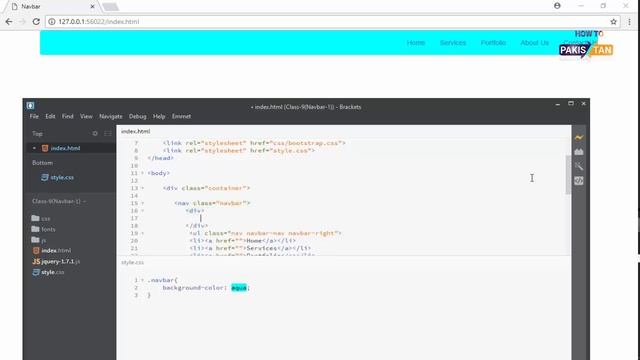Click the style.css pane header tab
Viewport: 640px width, 360px height.
(132, 262)
